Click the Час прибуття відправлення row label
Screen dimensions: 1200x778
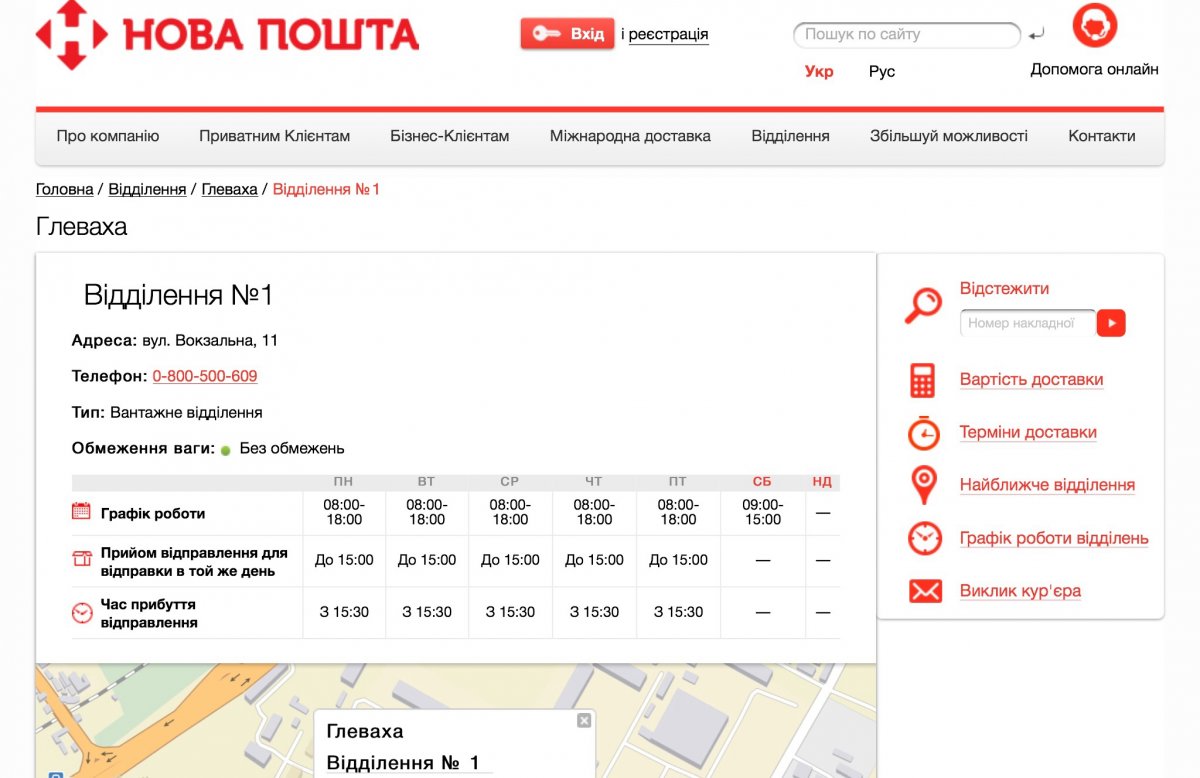point(149,613)
